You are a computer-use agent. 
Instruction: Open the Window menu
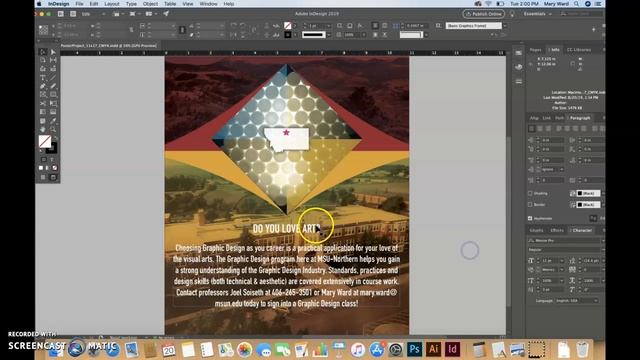pyautogui.click(x=208, y=4)
